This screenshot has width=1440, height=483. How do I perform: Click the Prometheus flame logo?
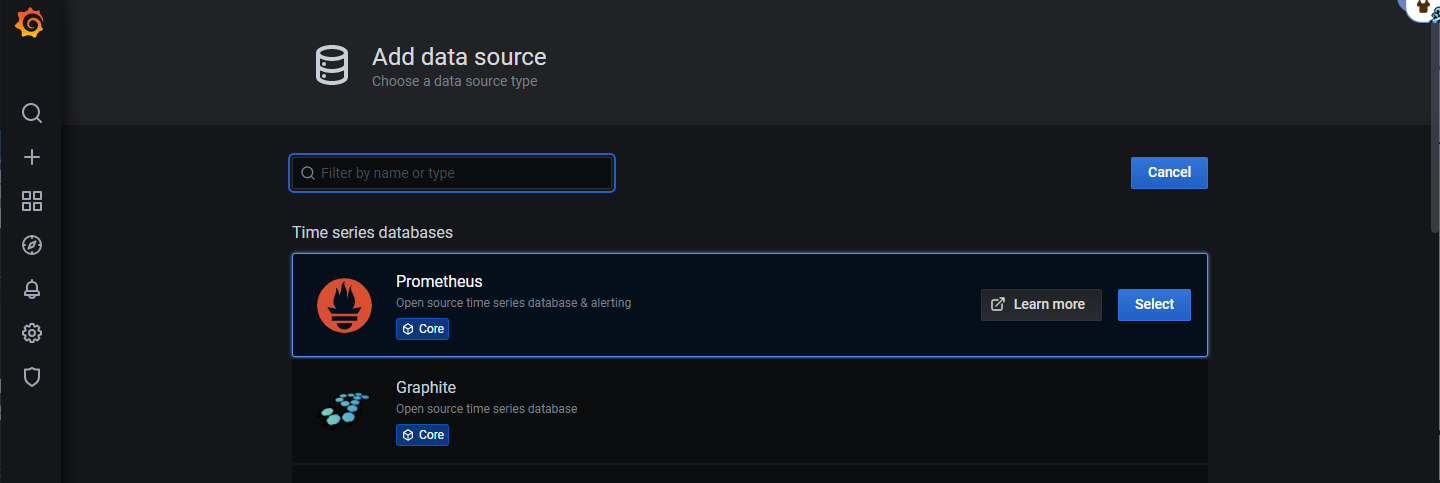(344, 305)
